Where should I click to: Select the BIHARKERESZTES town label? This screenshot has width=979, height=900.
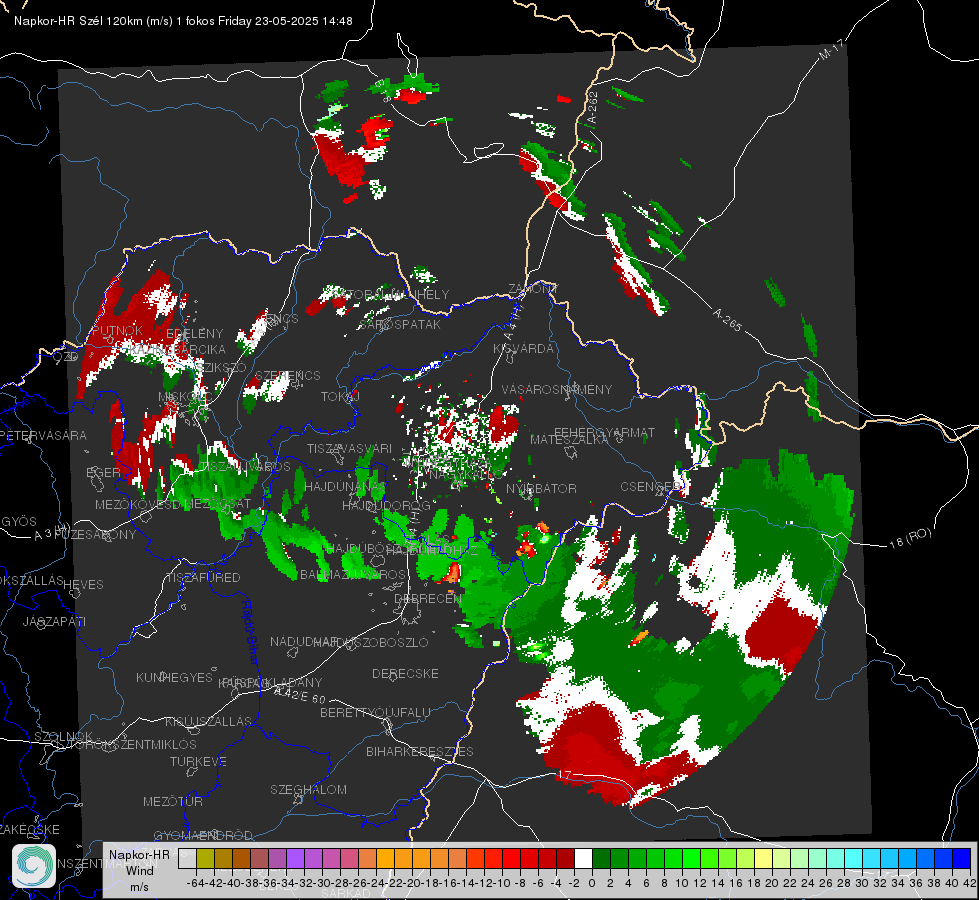tap(420, 751)
